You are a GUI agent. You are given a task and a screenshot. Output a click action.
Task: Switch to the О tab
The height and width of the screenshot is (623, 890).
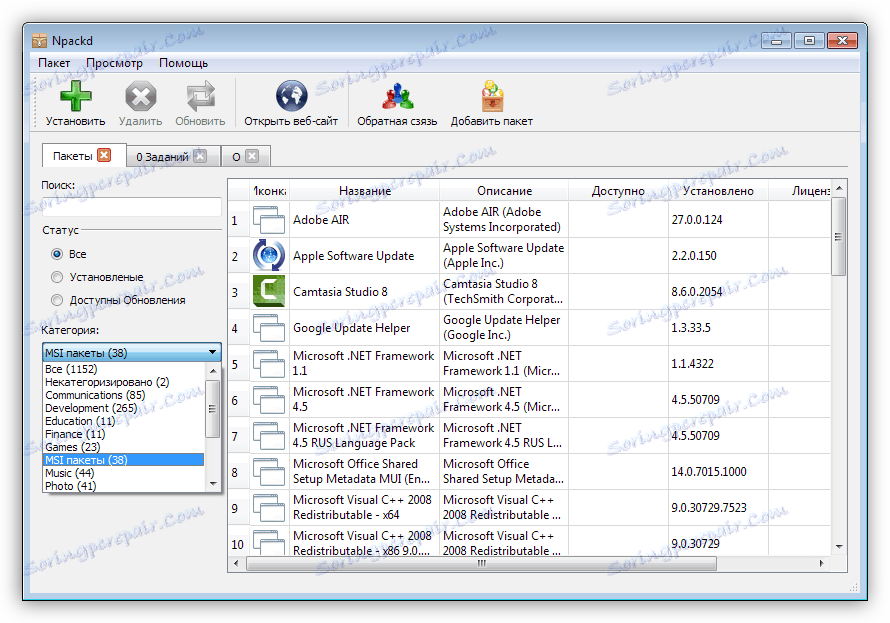(x=236, y=157)
